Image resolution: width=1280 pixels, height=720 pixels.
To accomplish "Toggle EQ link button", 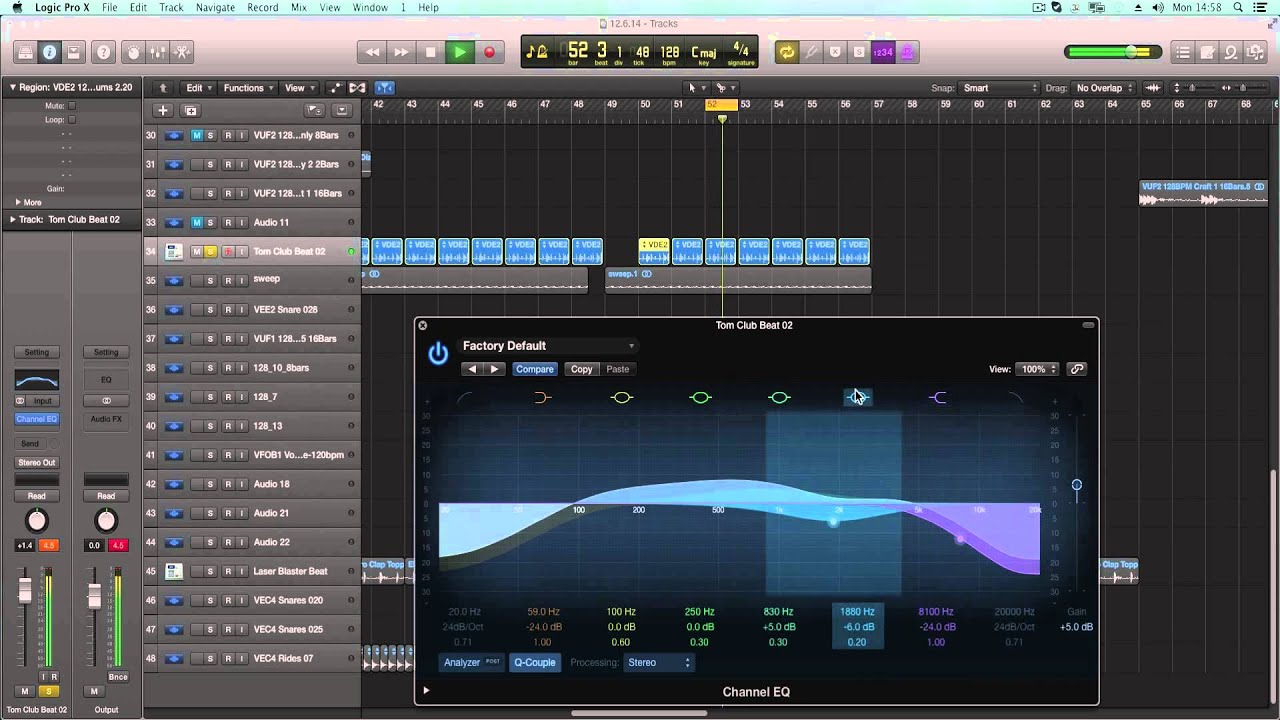I will tap(1077, 369).
